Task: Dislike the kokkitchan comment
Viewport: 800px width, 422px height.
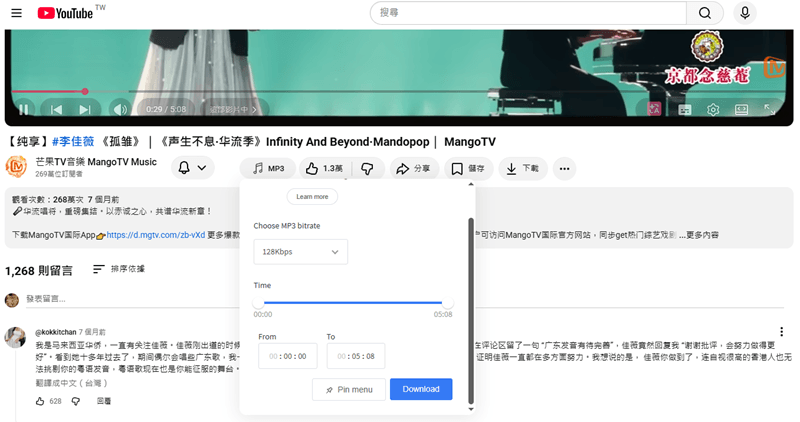Action: [x=76, y=401]
